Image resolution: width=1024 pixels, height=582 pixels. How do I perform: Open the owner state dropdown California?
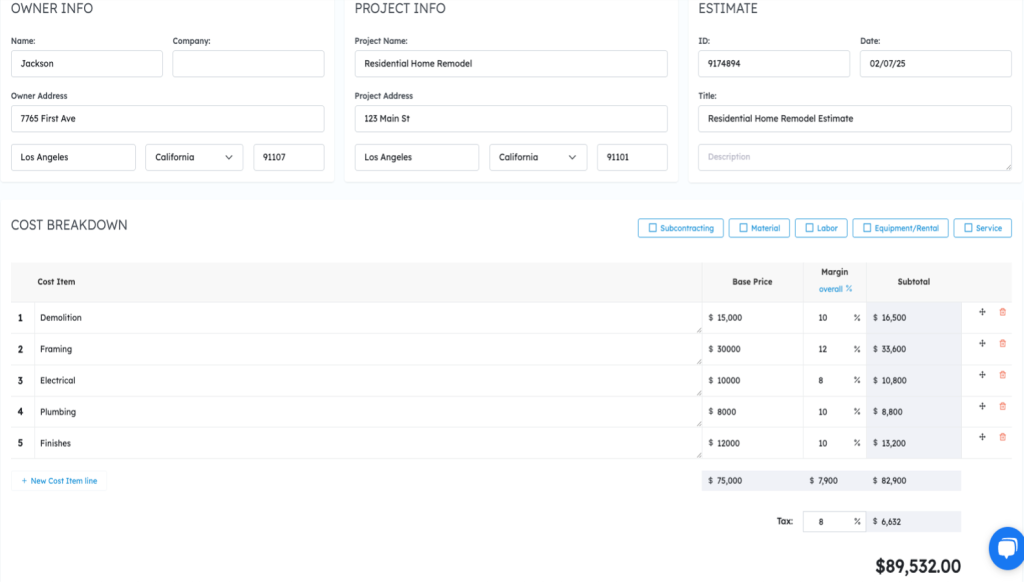click(194, 157)
